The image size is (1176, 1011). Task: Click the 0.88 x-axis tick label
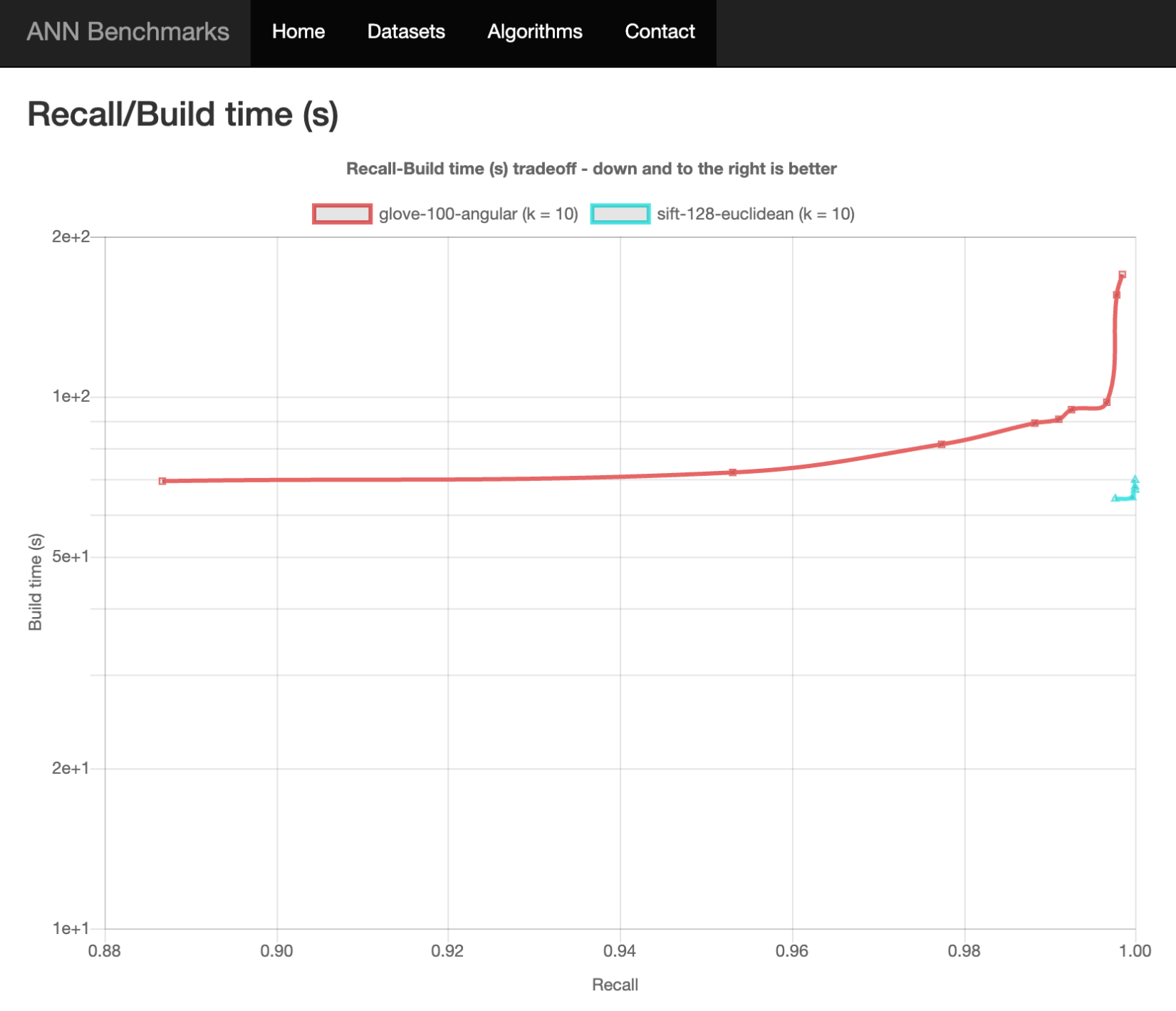point(105,950)
